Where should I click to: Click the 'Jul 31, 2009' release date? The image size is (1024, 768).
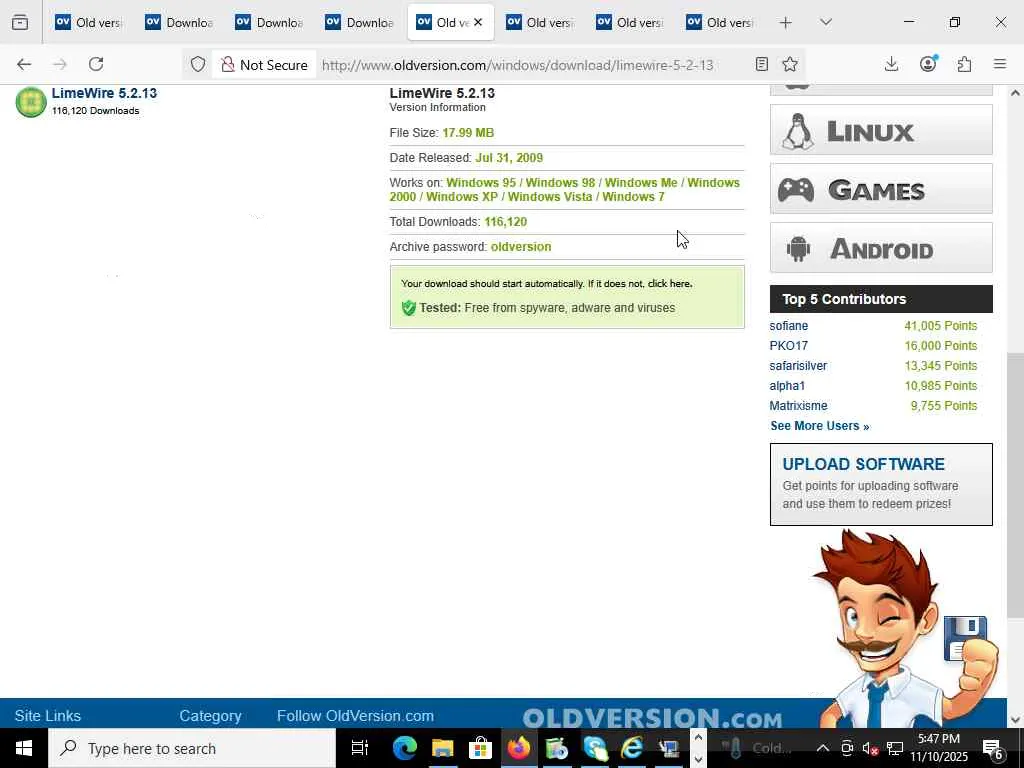pos(509,158)
